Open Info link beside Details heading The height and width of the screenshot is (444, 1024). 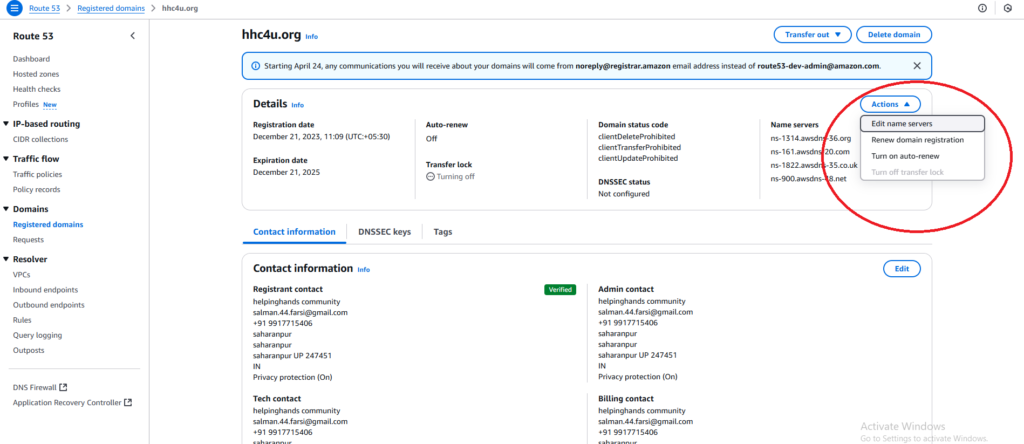tap(297, 105)
